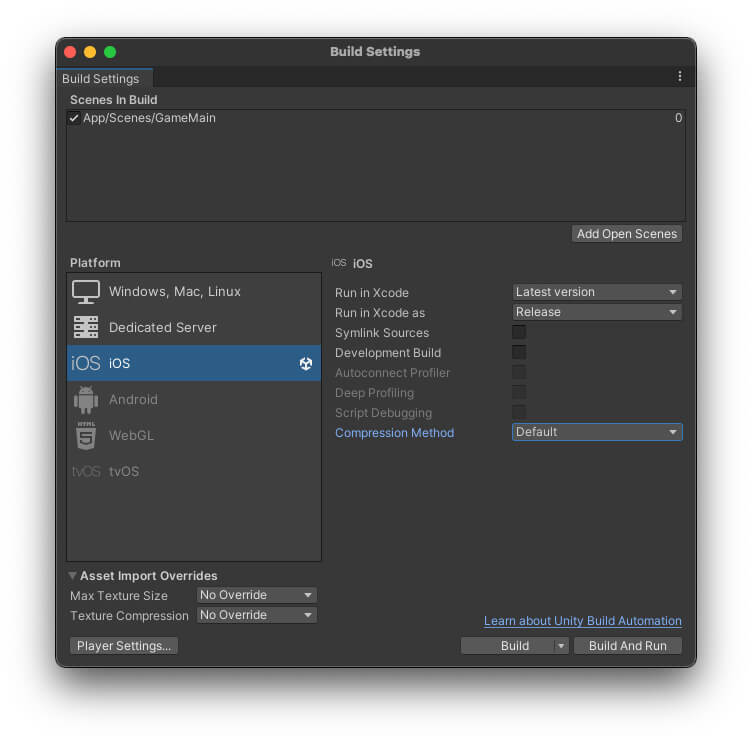Viewport: 752px width, 741px height.
Task: Click the tvOS platform logo icon
Action: click(86, 471)
